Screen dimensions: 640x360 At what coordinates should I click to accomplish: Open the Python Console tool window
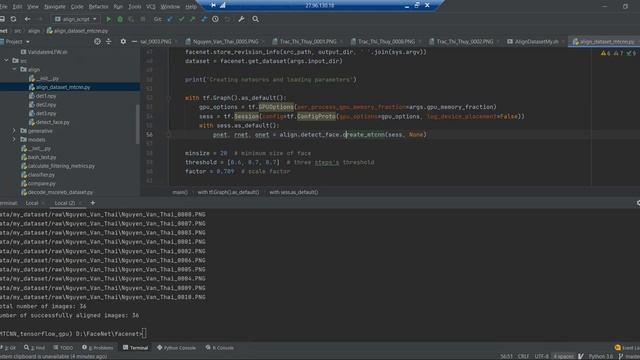[176, 348]
